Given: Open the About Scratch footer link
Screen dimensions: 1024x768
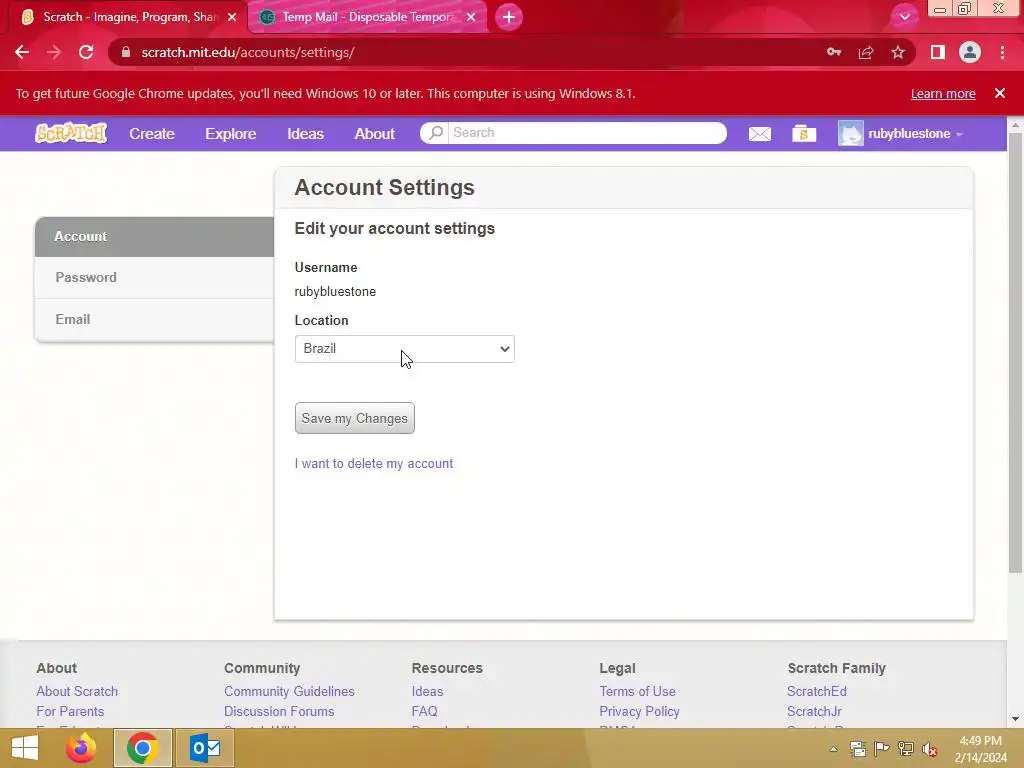Looking at the screenshot, I should (77, 691).
